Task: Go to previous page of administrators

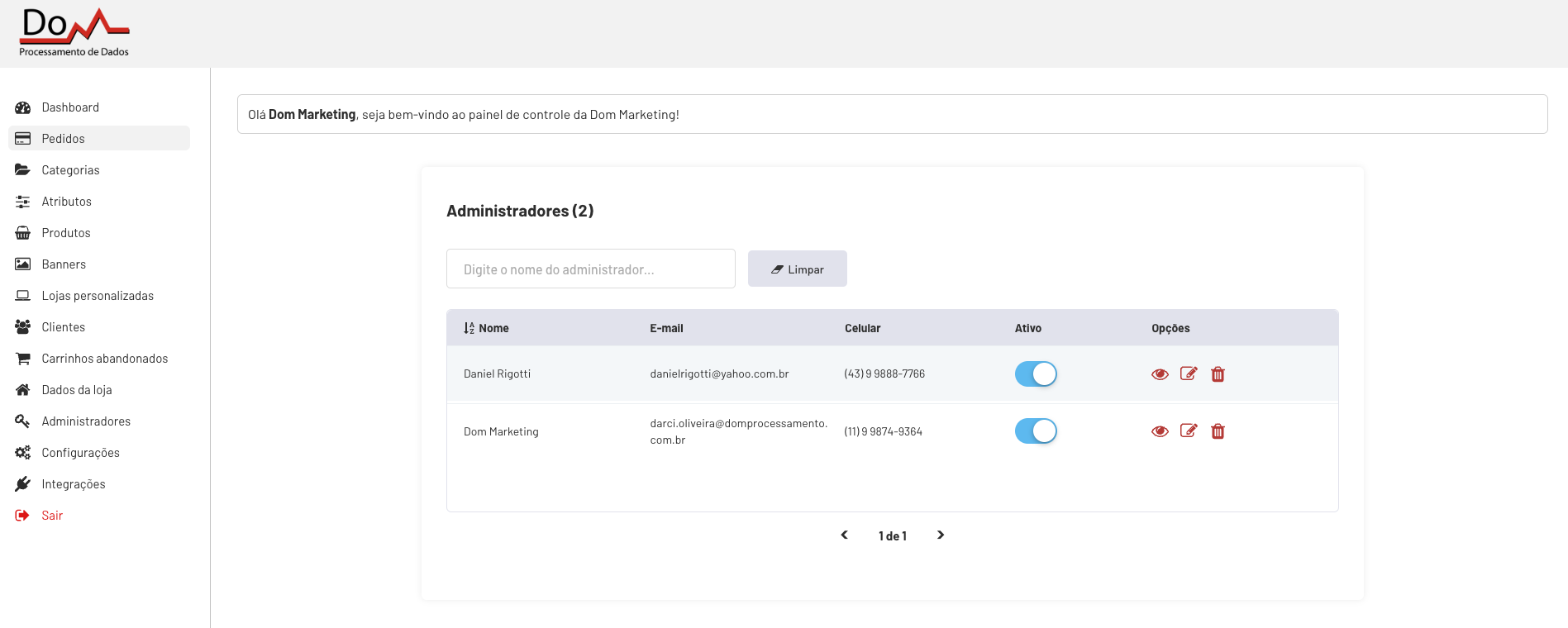Action: pos(844,535)
